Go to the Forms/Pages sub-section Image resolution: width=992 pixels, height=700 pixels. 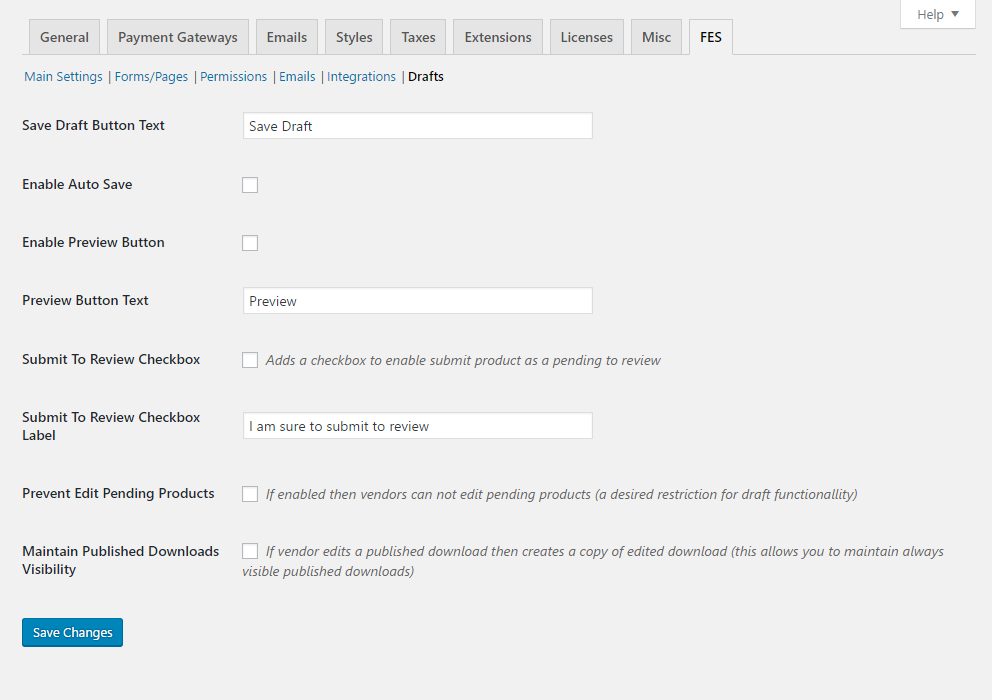151,77
